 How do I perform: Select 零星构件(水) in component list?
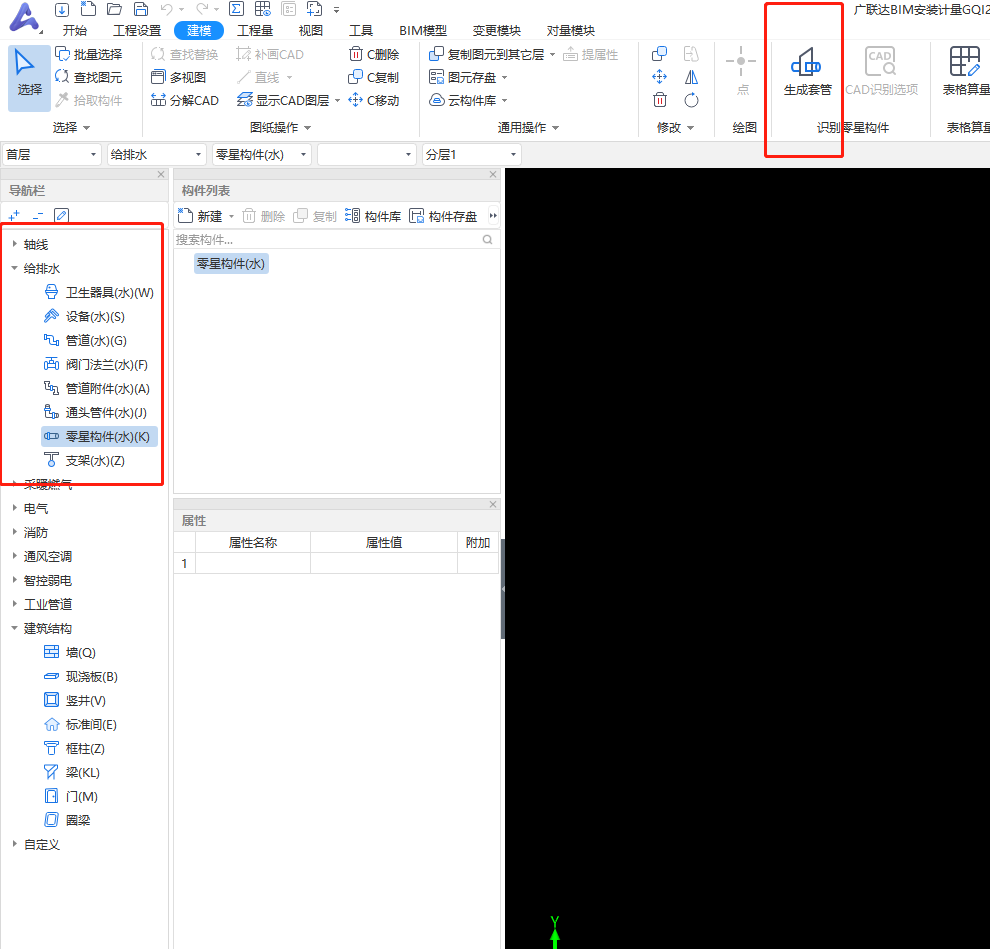[x=231, y=263]
